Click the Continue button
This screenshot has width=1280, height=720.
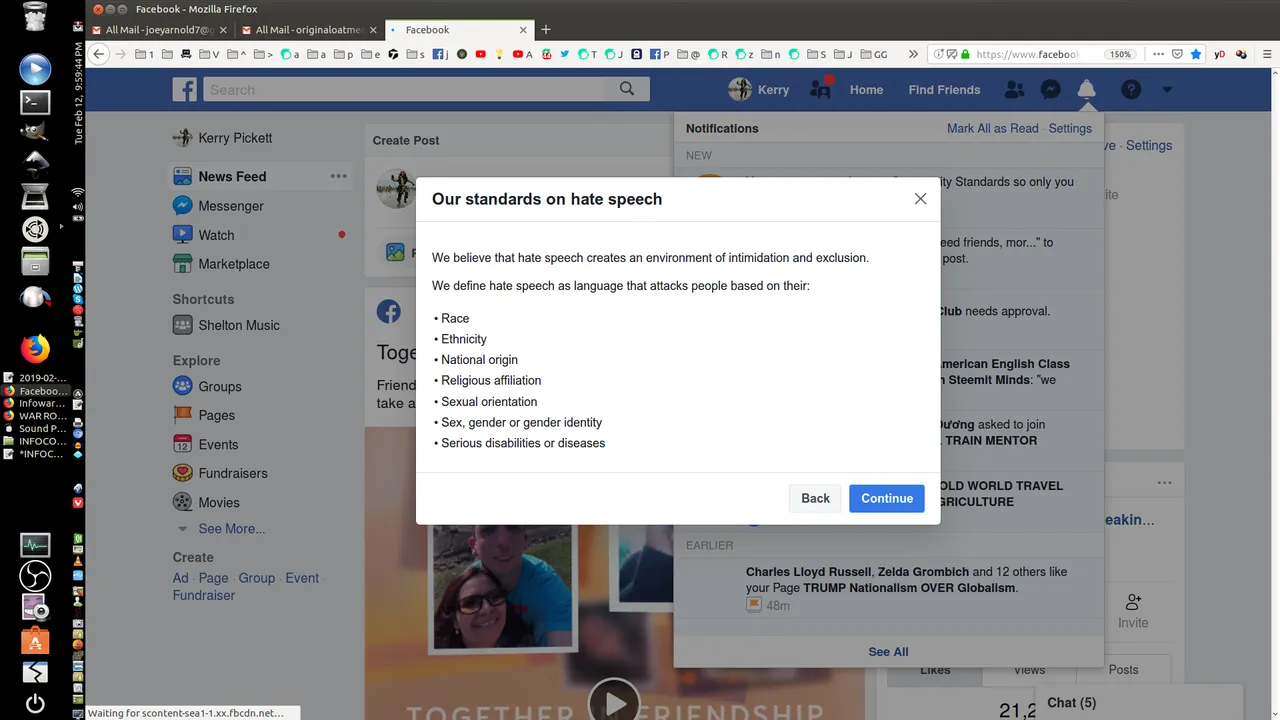tap(887, 498)
